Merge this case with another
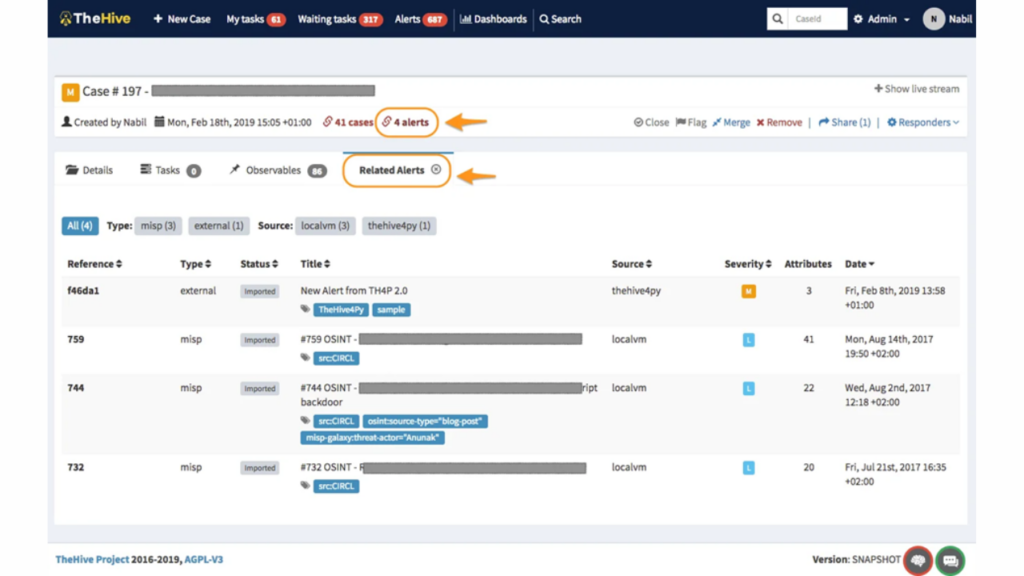The image size is (1024, 576). pyautogui.click(x=731, y=122)
